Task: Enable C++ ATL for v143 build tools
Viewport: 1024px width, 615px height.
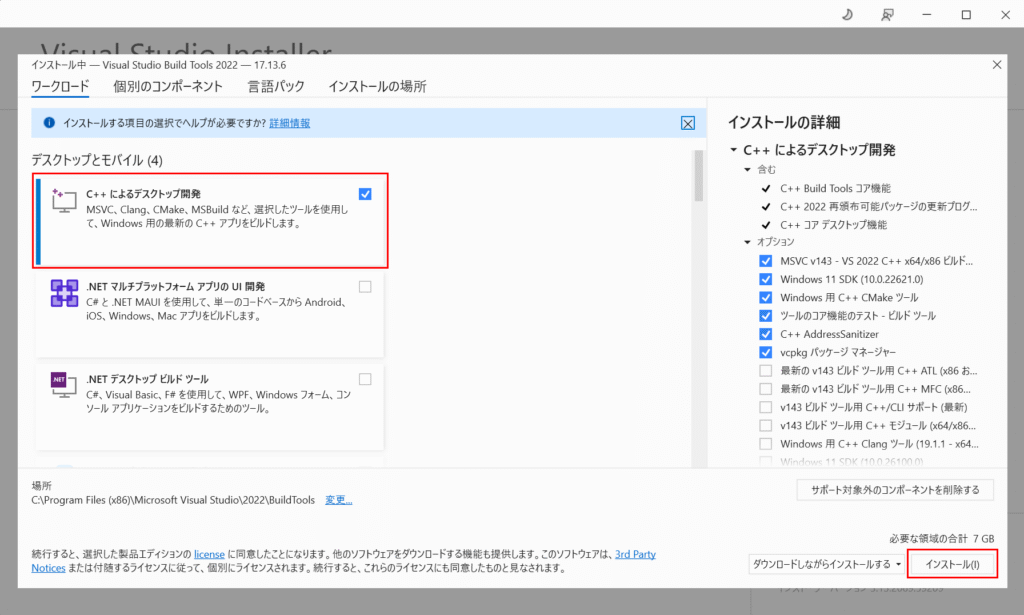Action: [765, 371]
